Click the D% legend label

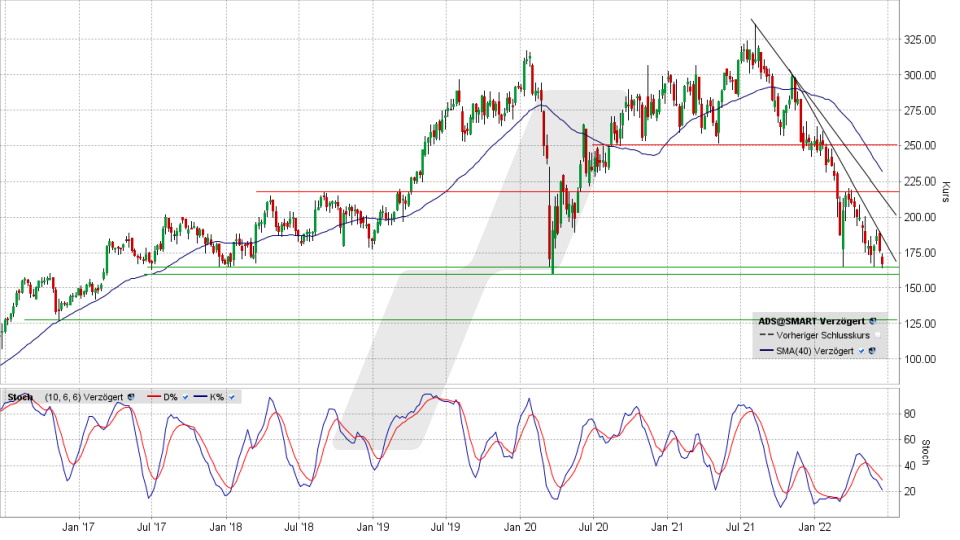170,397
